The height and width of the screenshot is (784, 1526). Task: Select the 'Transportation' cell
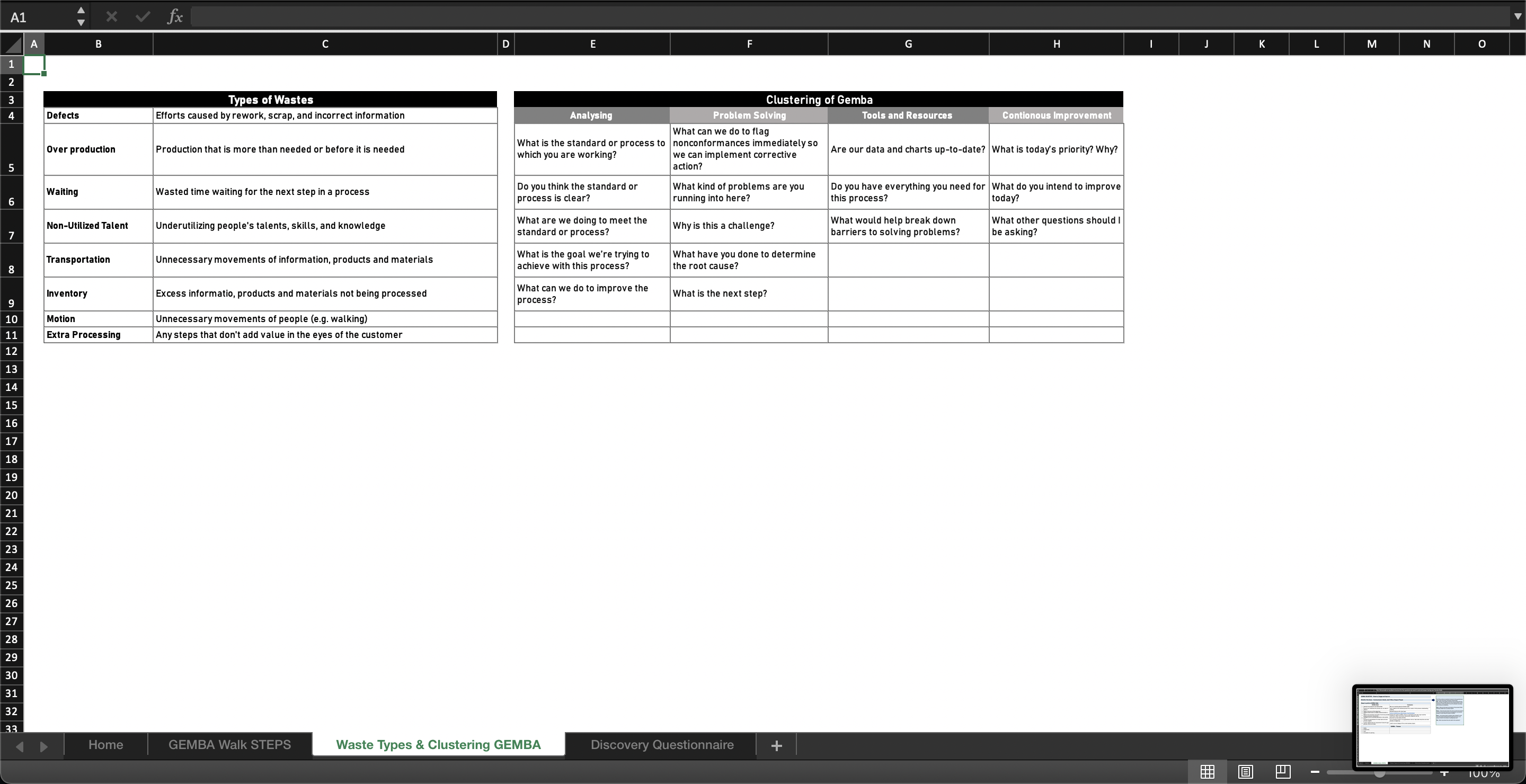tap(99, 260)
